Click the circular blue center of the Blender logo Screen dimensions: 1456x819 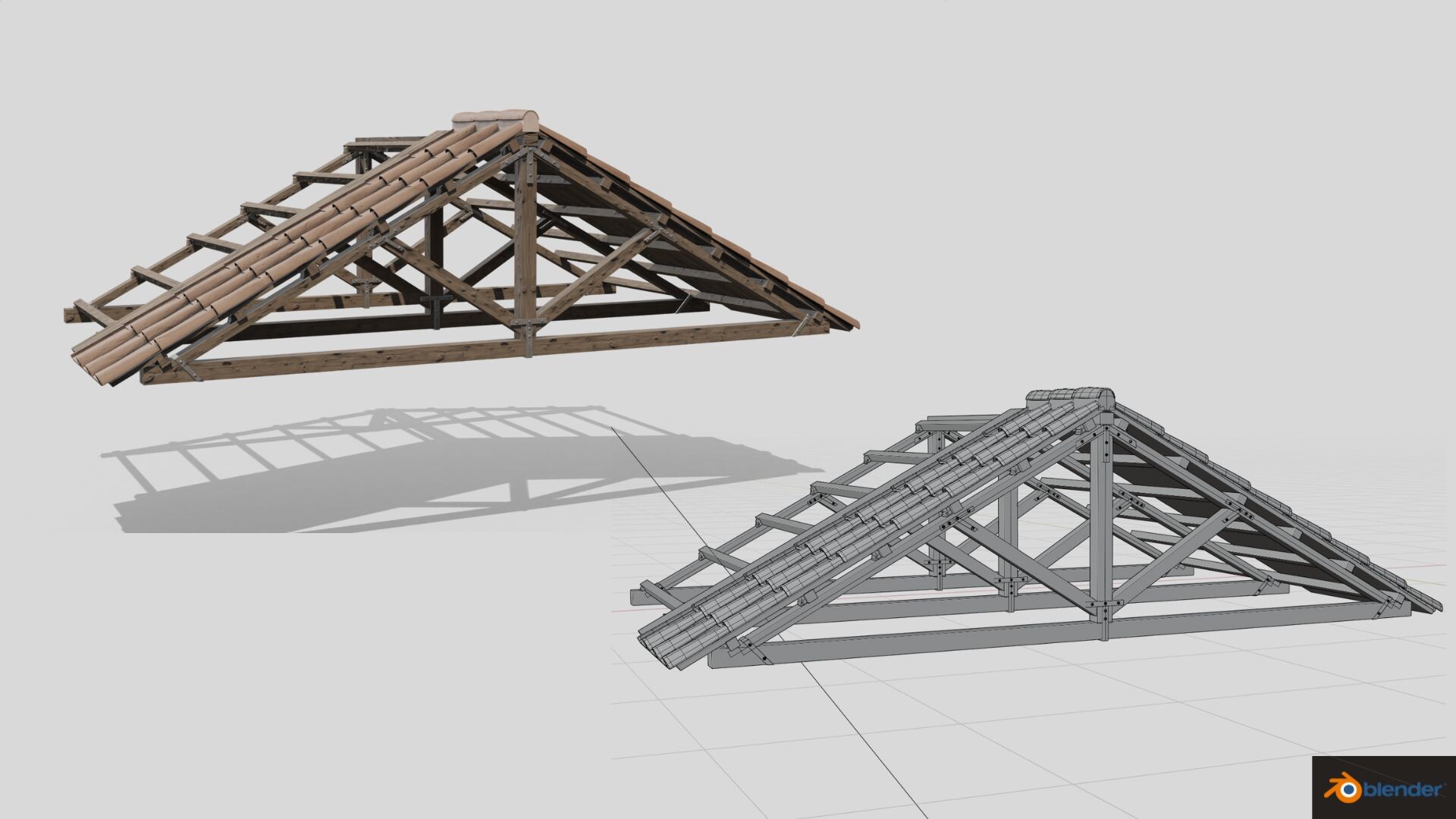tap(1348, 789)
